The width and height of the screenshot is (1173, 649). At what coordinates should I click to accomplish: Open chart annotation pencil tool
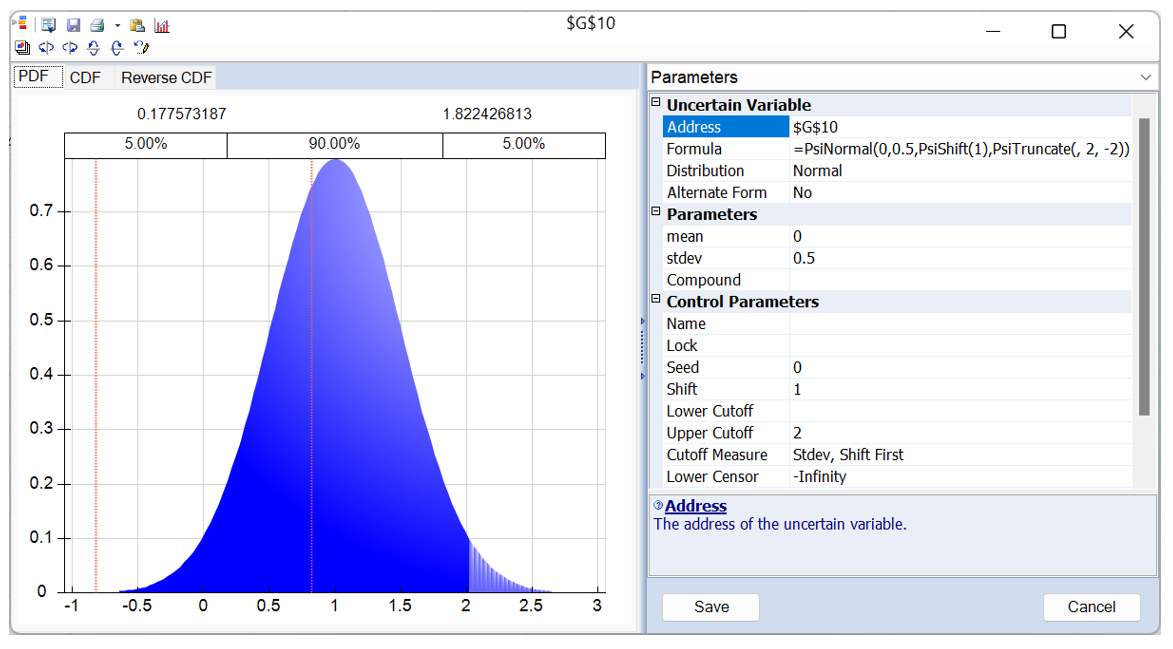(142, 47)
